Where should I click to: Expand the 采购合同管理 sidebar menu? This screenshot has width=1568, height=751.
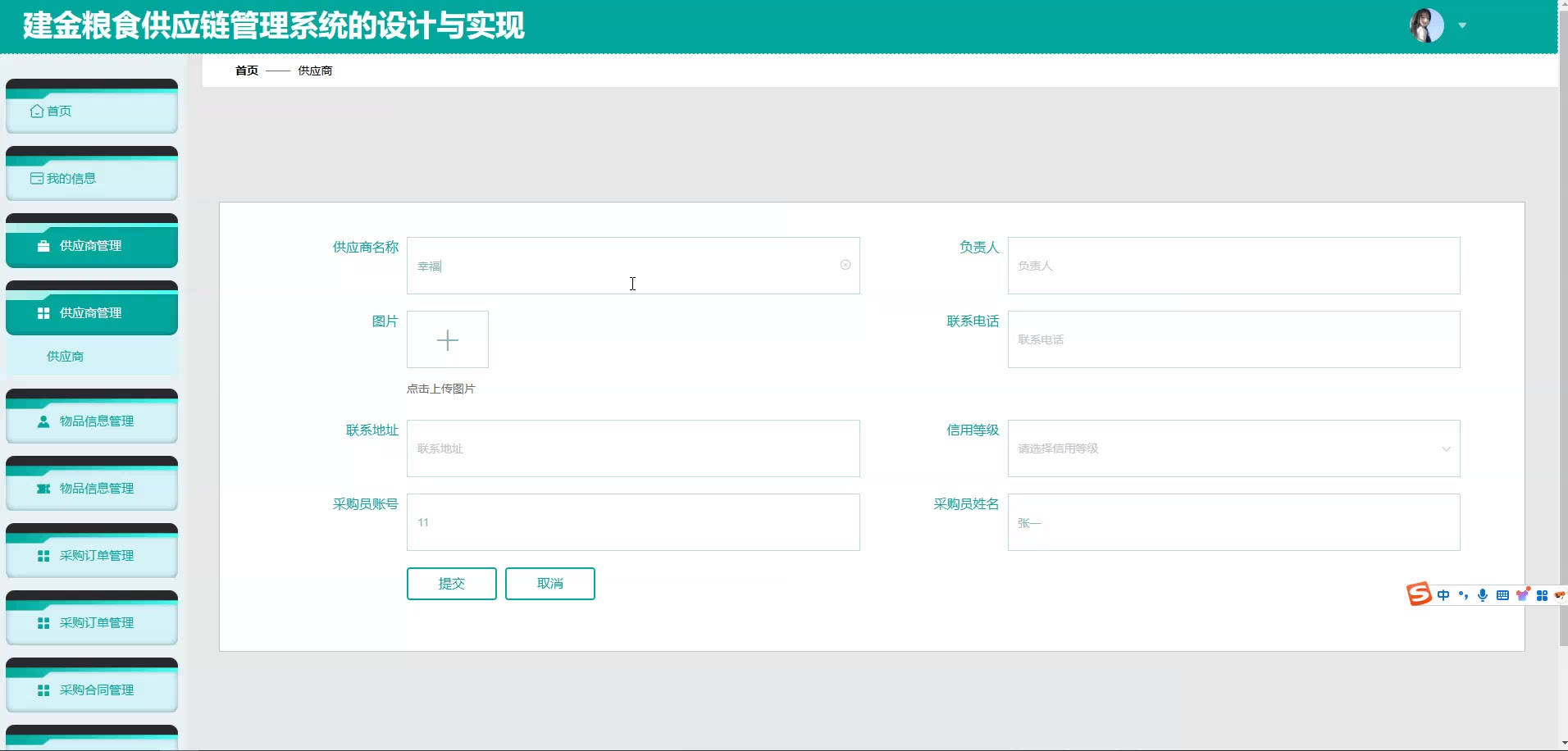[91, 690]
